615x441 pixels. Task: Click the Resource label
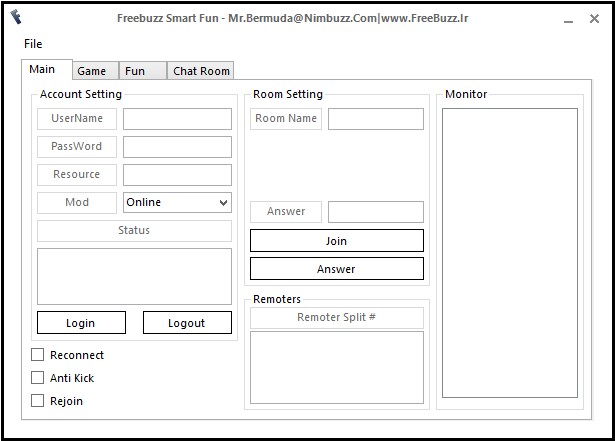tap(77, 175)
